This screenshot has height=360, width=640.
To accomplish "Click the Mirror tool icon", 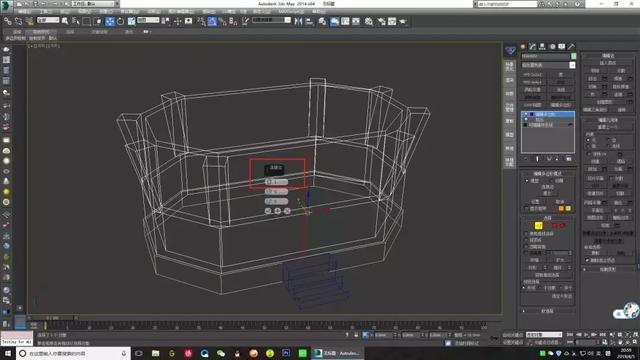I will pos(298,21).
